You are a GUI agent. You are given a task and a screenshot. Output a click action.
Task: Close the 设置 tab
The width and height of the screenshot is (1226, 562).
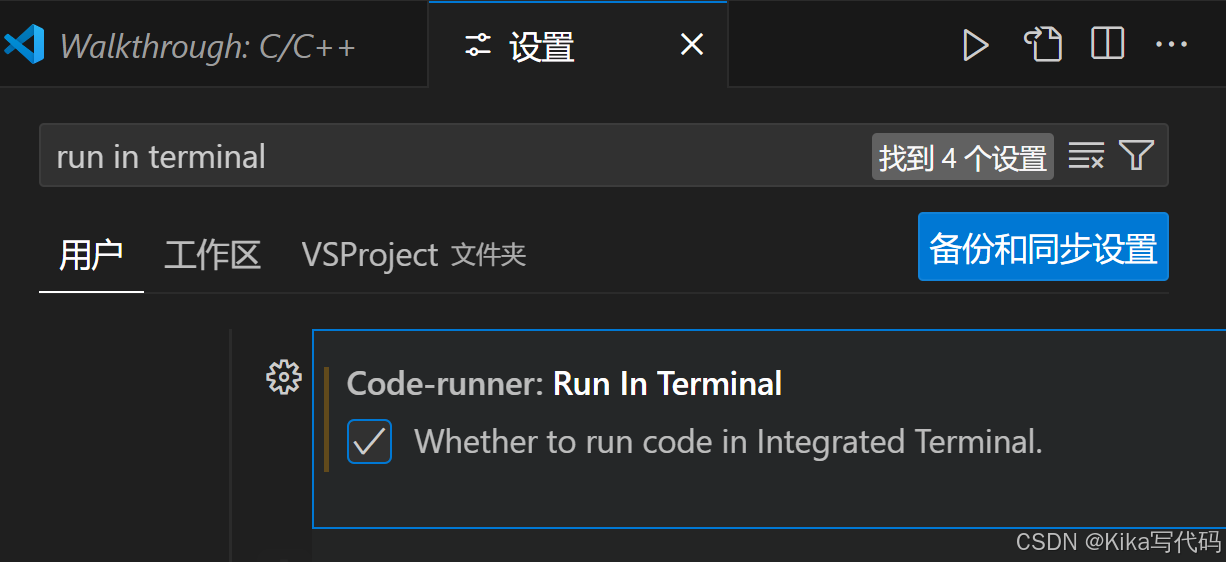(x=692, y=45)
